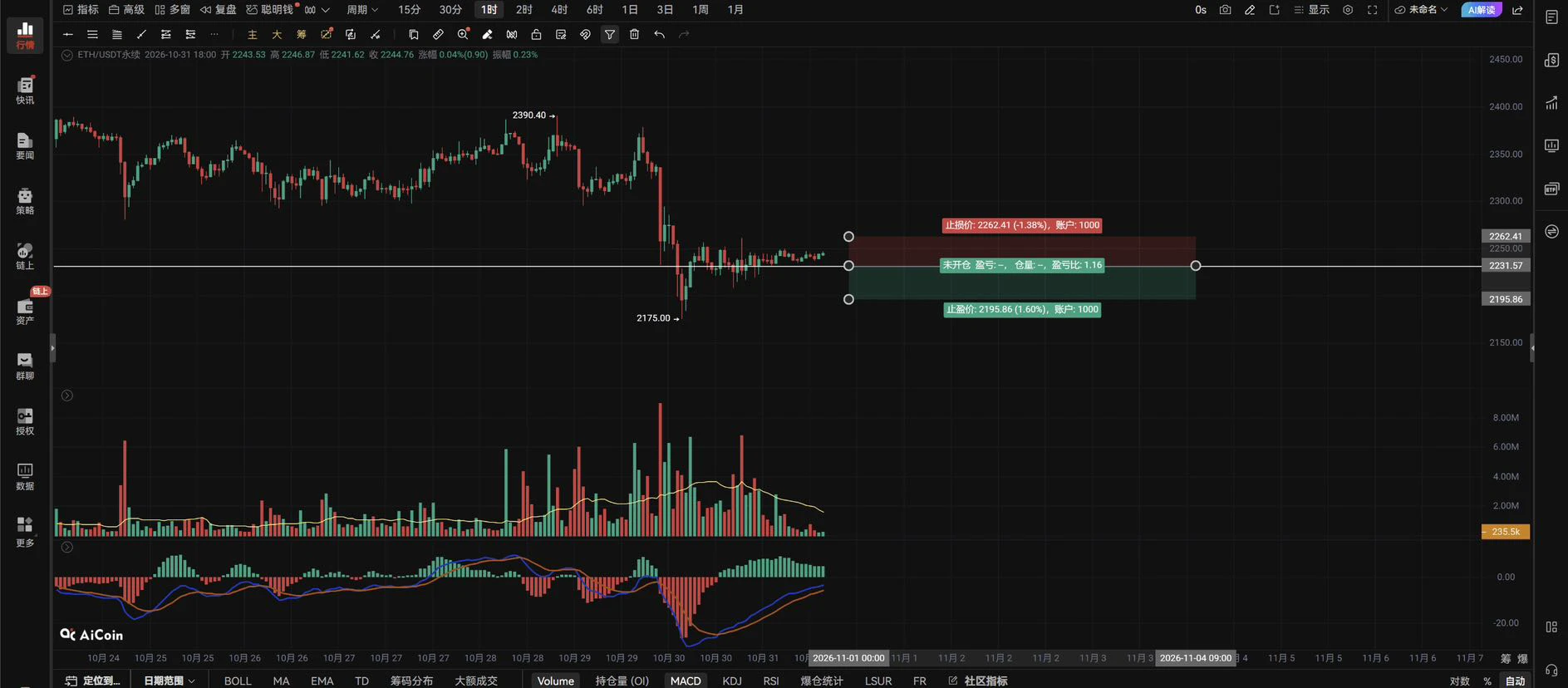
Task: Click the lock drawings icon
Action: pos(536,34)
